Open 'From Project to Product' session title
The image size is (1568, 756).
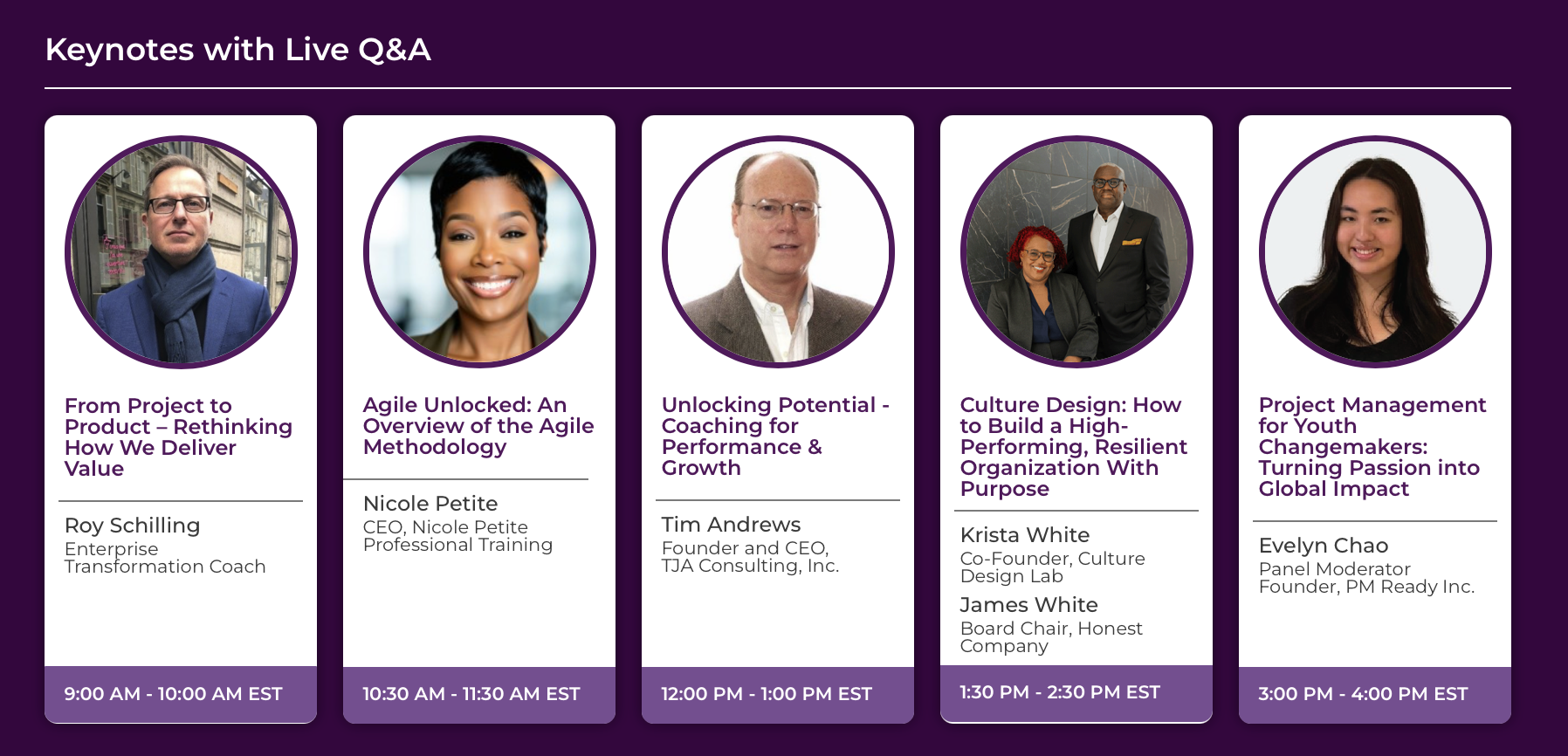[x=178, y=436]
